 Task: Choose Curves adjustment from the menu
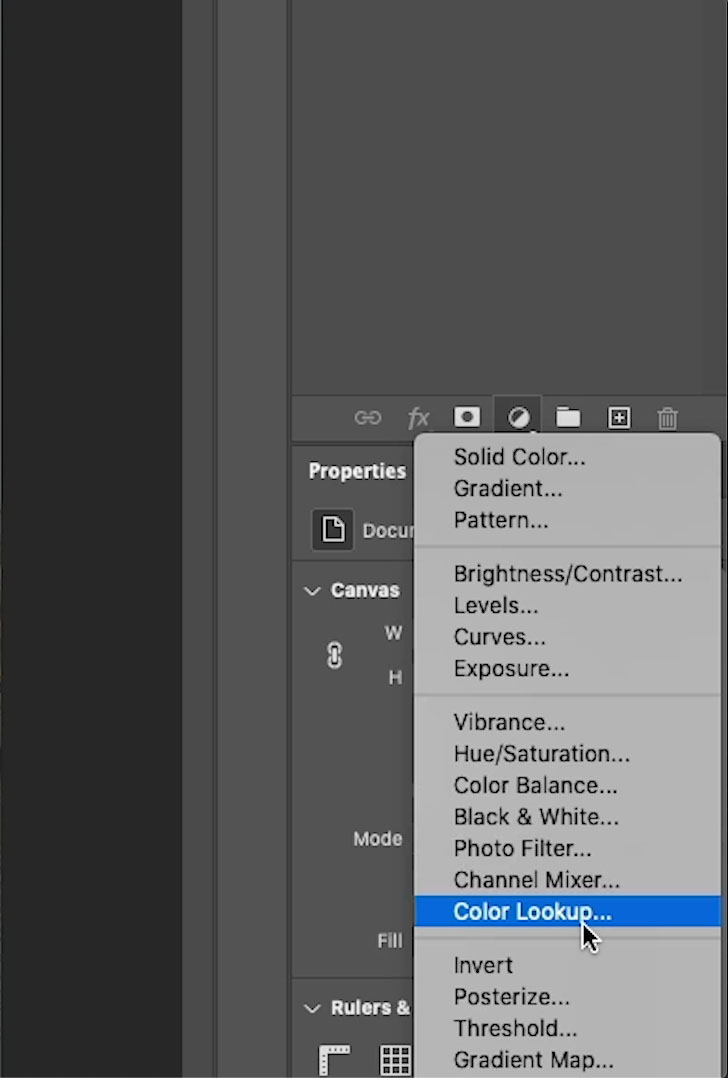(x=499, y=638)
